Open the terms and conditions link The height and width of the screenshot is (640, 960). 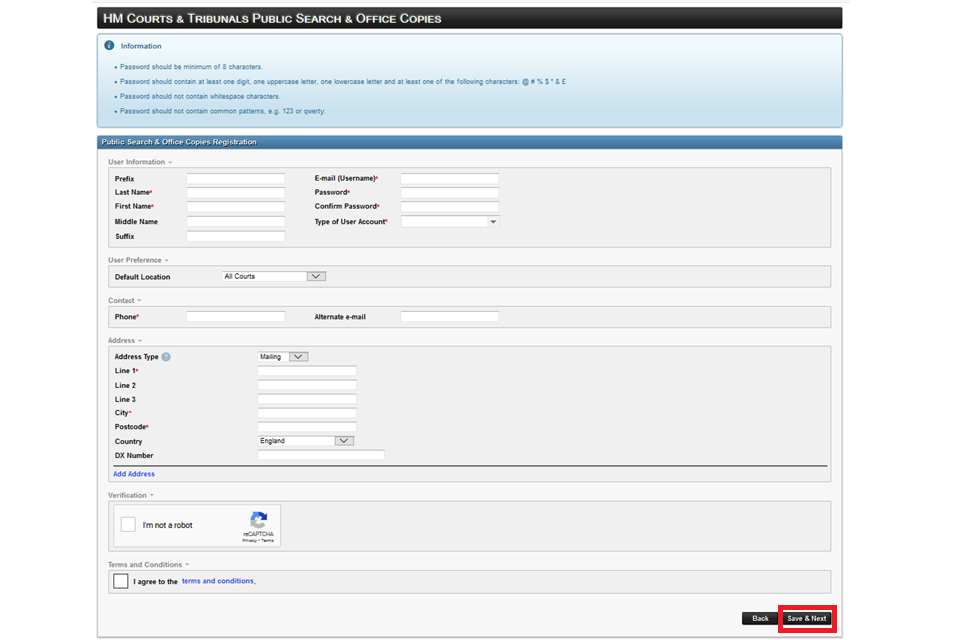[217, 581]
